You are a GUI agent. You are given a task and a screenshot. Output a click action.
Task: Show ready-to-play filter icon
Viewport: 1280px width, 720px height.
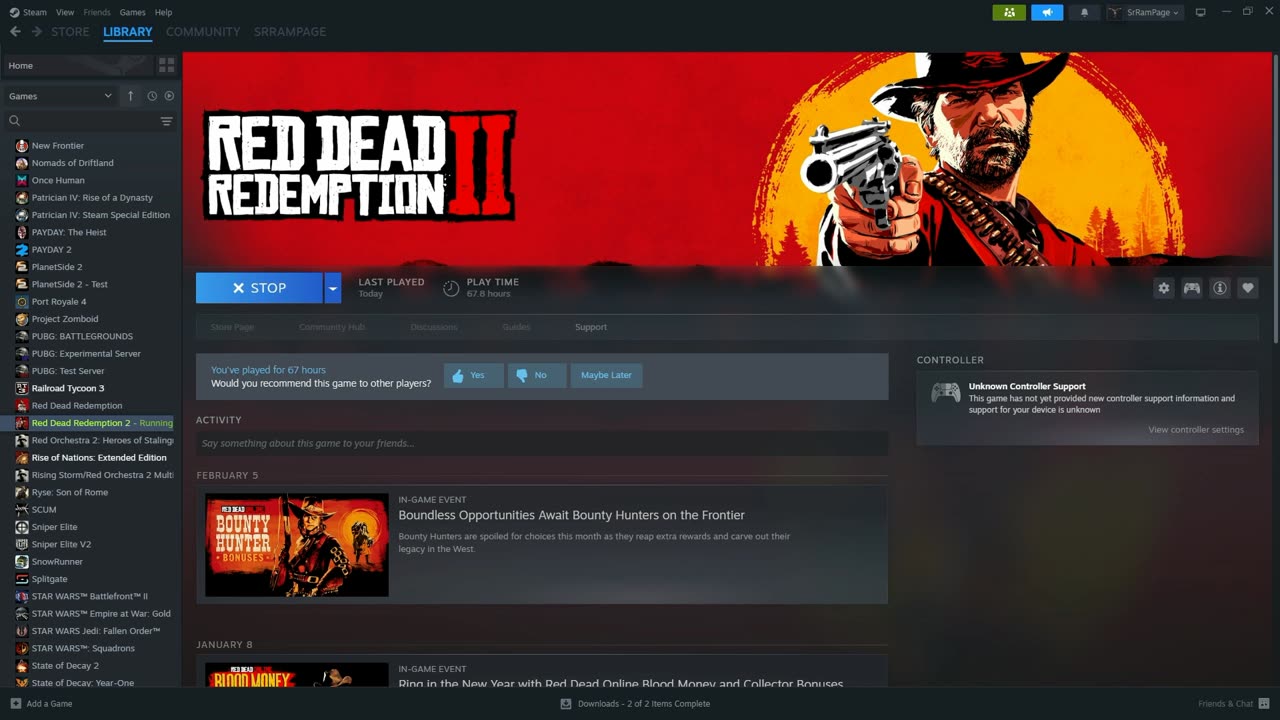[169, 96]
